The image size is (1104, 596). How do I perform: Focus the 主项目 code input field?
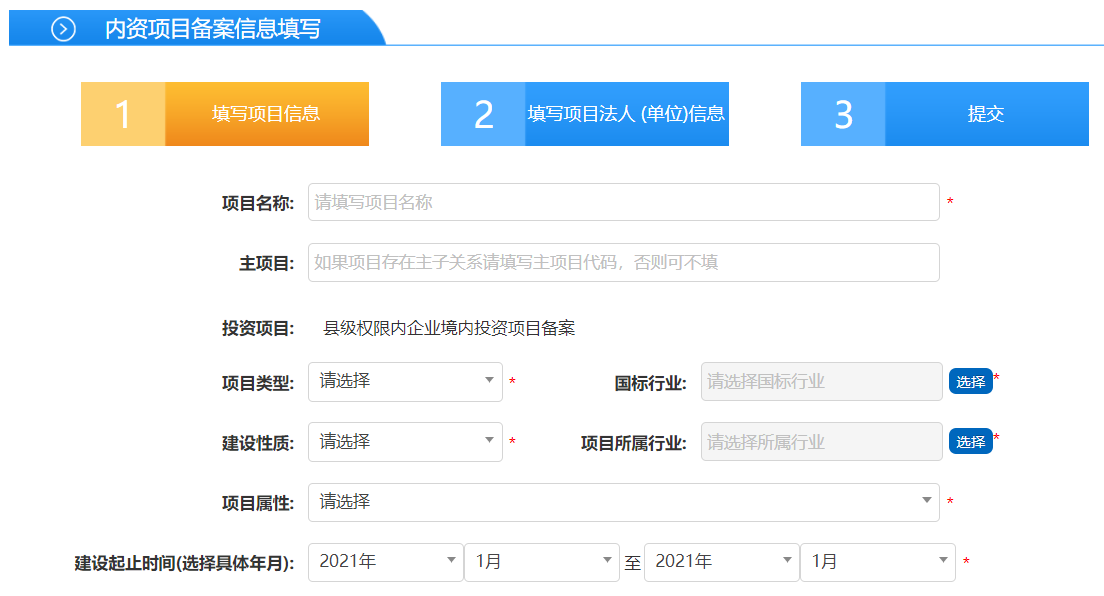point(623,263)
